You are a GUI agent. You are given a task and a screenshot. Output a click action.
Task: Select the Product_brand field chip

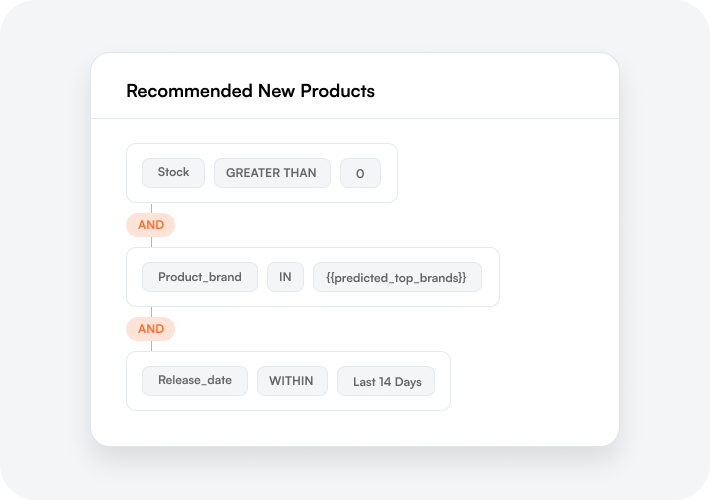[200, 277]
